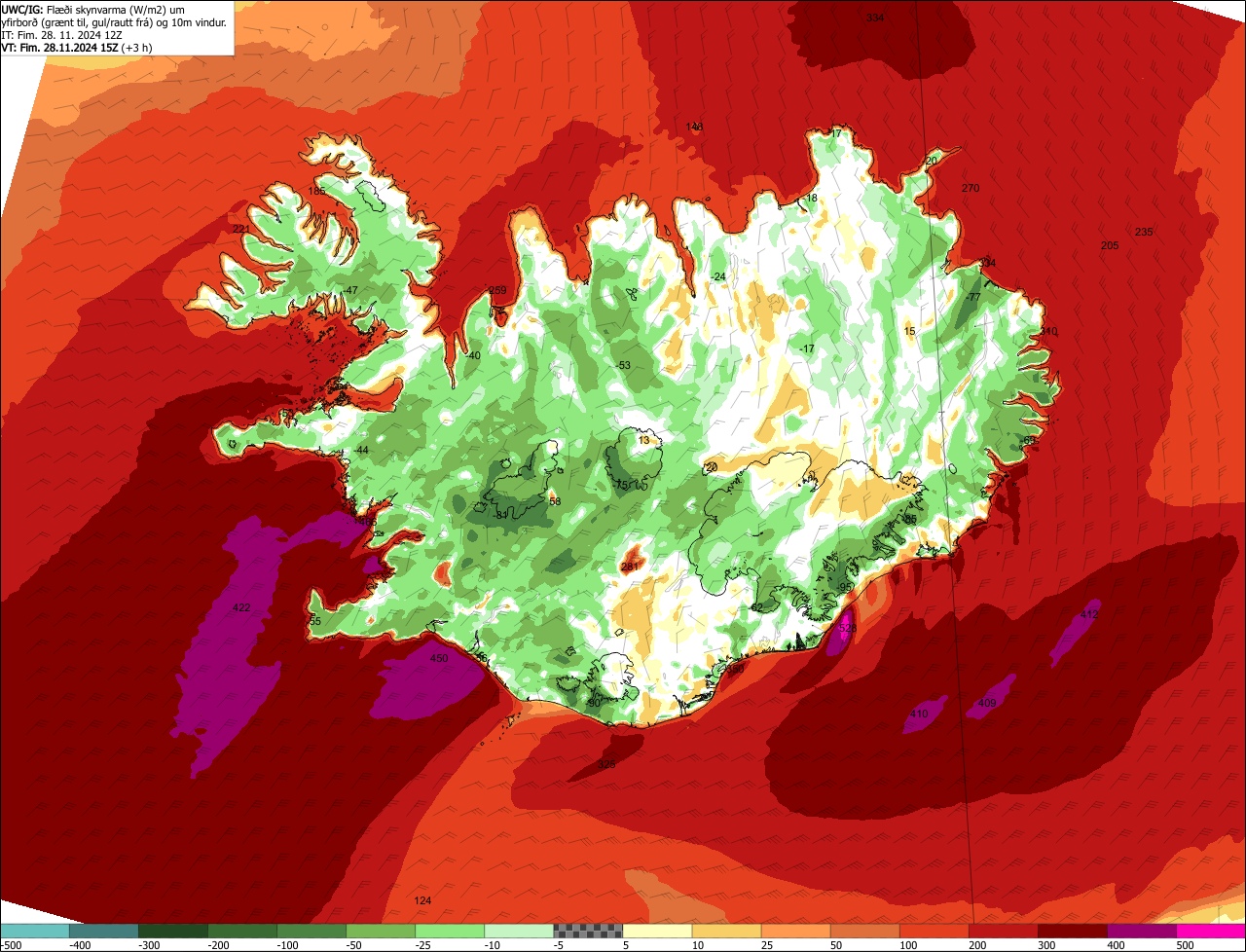Click the '528' value on the southeast coast

(848, 628)
